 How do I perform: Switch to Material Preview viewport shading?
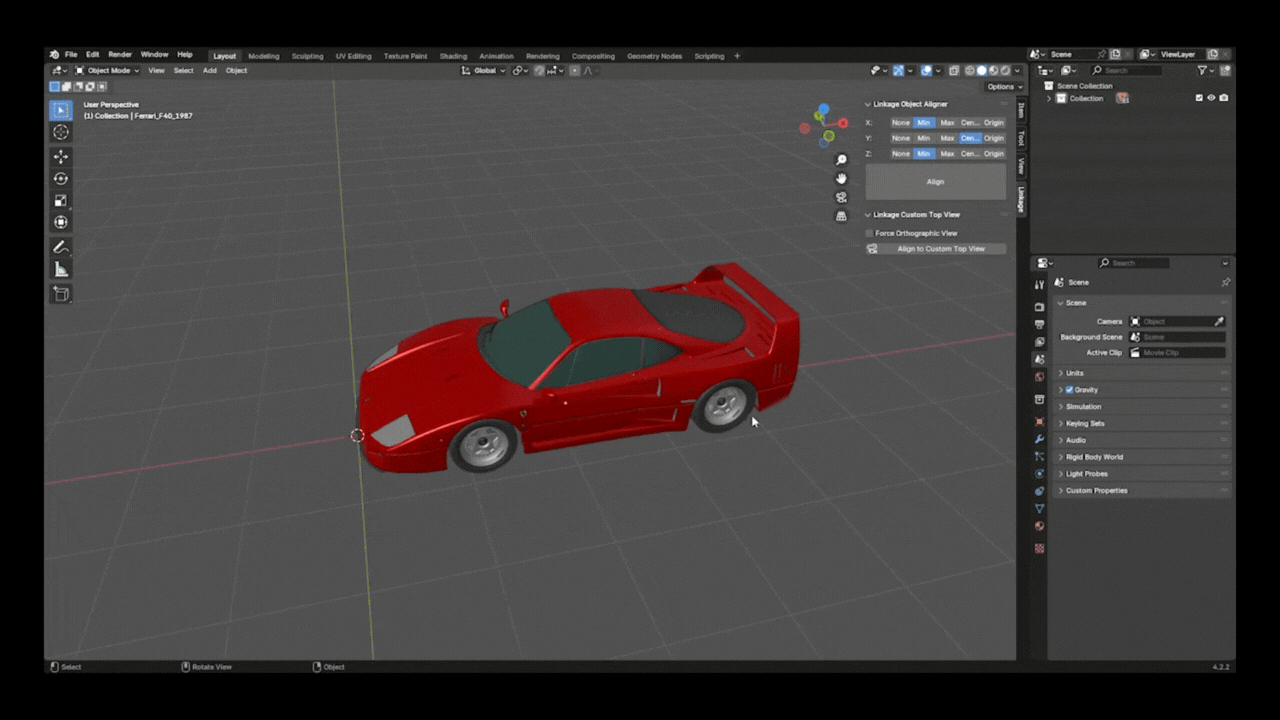pyautogui.click(x=993, y=71)
